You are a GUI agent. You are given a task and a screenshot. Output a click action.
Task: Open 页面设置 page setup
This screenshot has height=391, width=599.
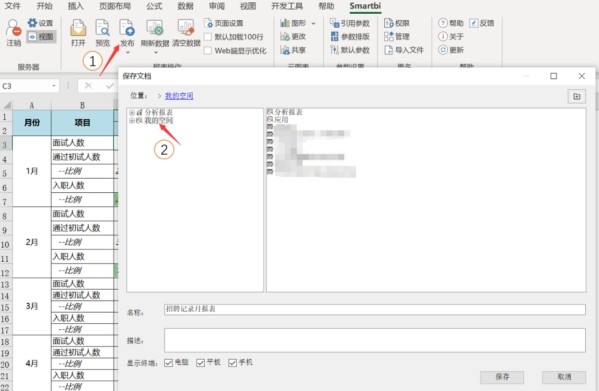point(224,23)
